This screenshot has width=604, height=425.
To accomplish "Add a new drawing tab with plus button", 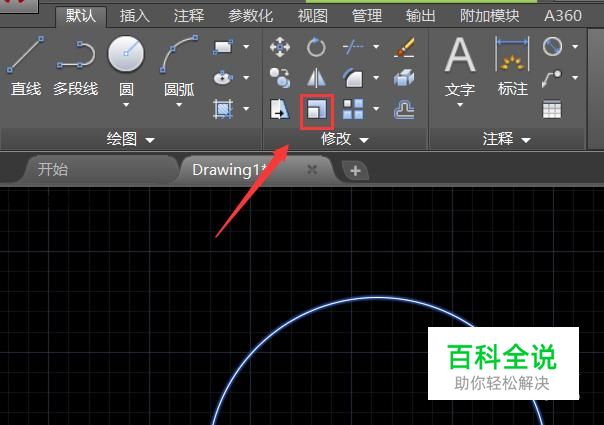I will pyautogui.click(x=356, y=170).
